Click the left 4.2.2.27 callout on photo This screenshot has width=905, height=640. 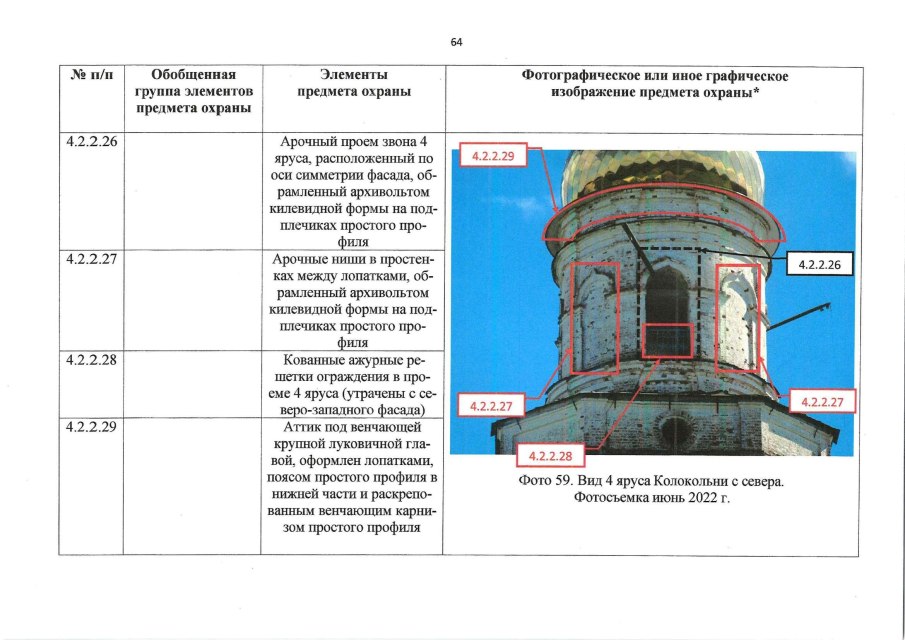pos(492,406)
